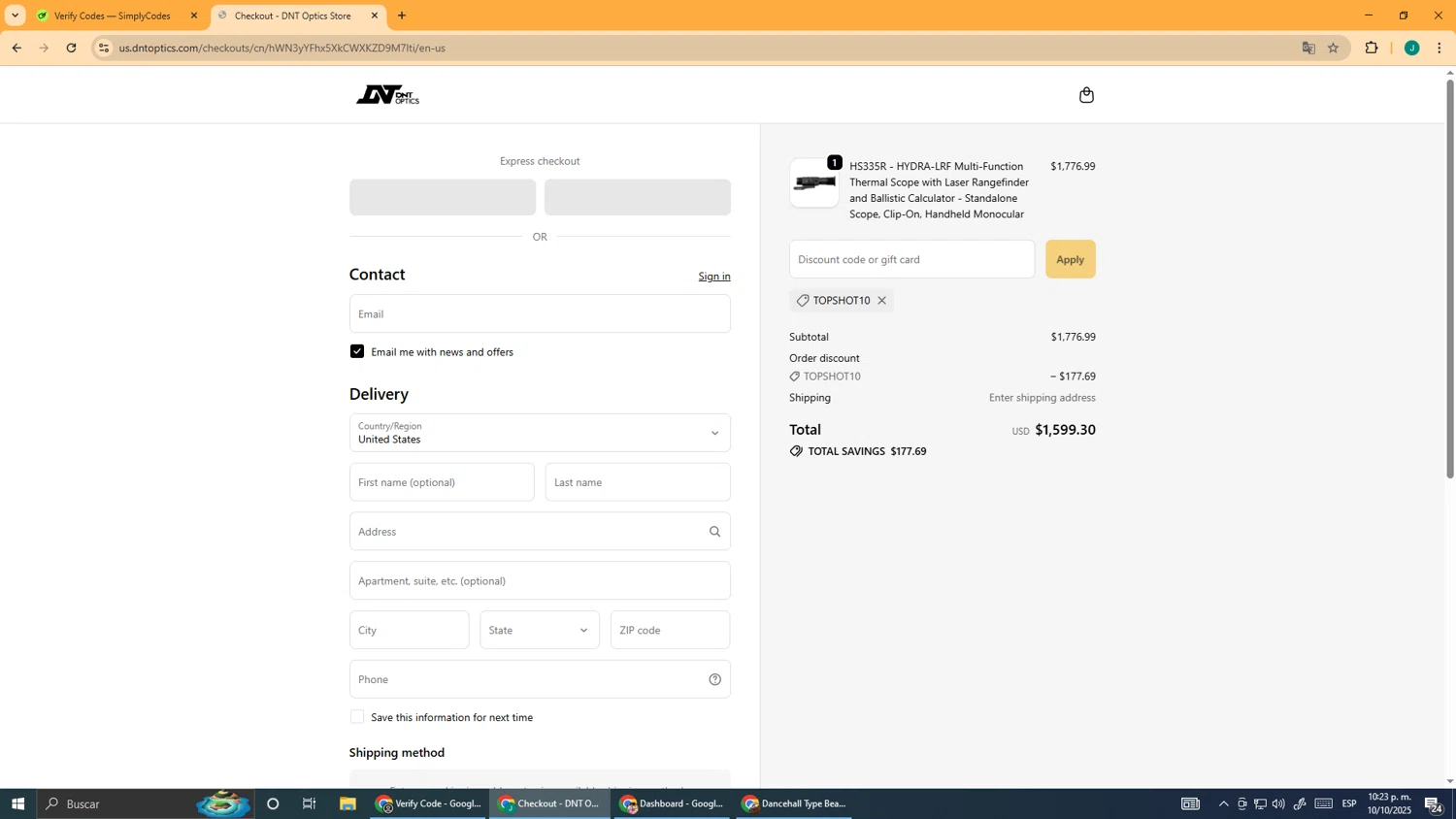Click the touch keyboard tray icon
1456x819 pixels.
1323,803
